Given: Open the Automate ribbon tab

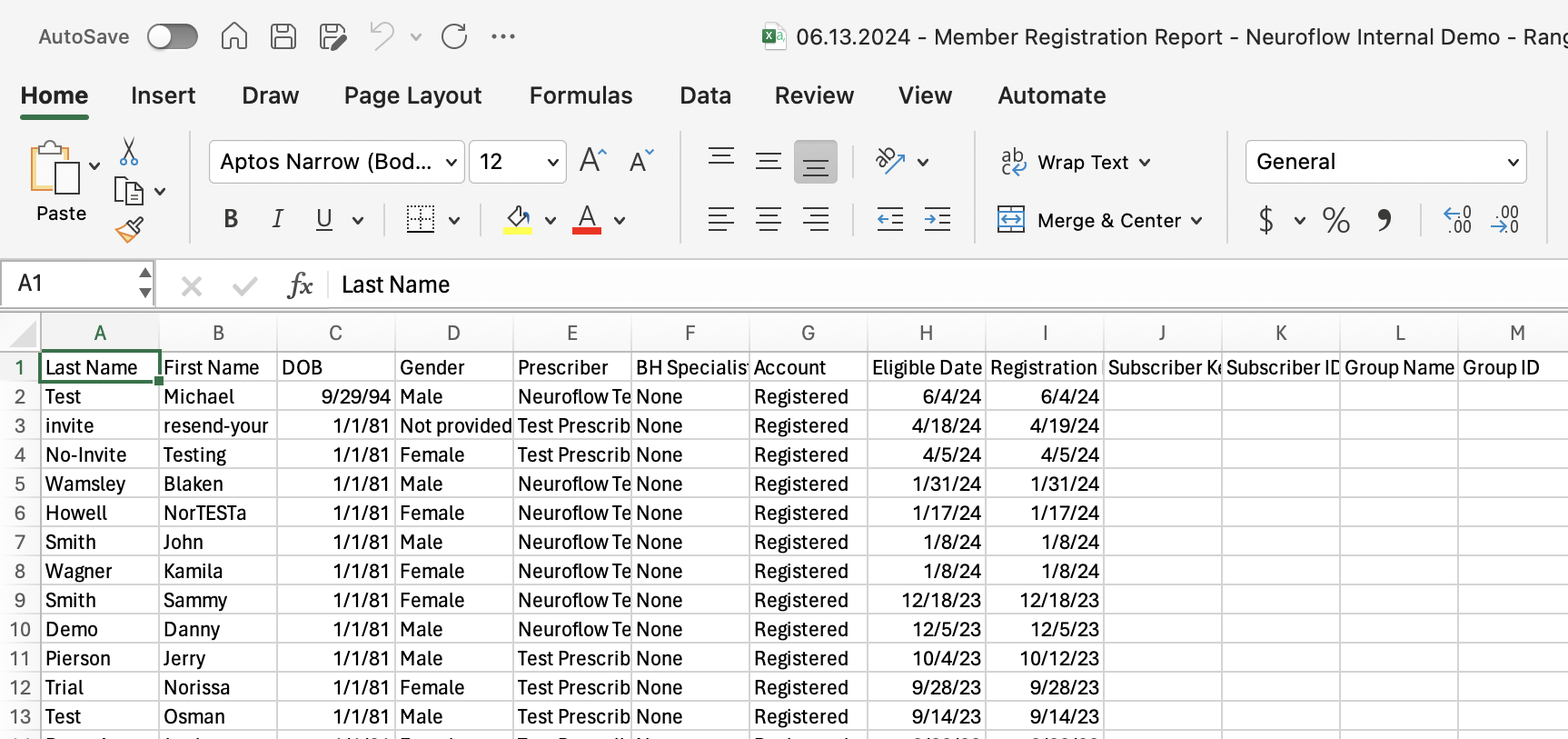Looking at the screenshot, I should tap(1052, 95).
